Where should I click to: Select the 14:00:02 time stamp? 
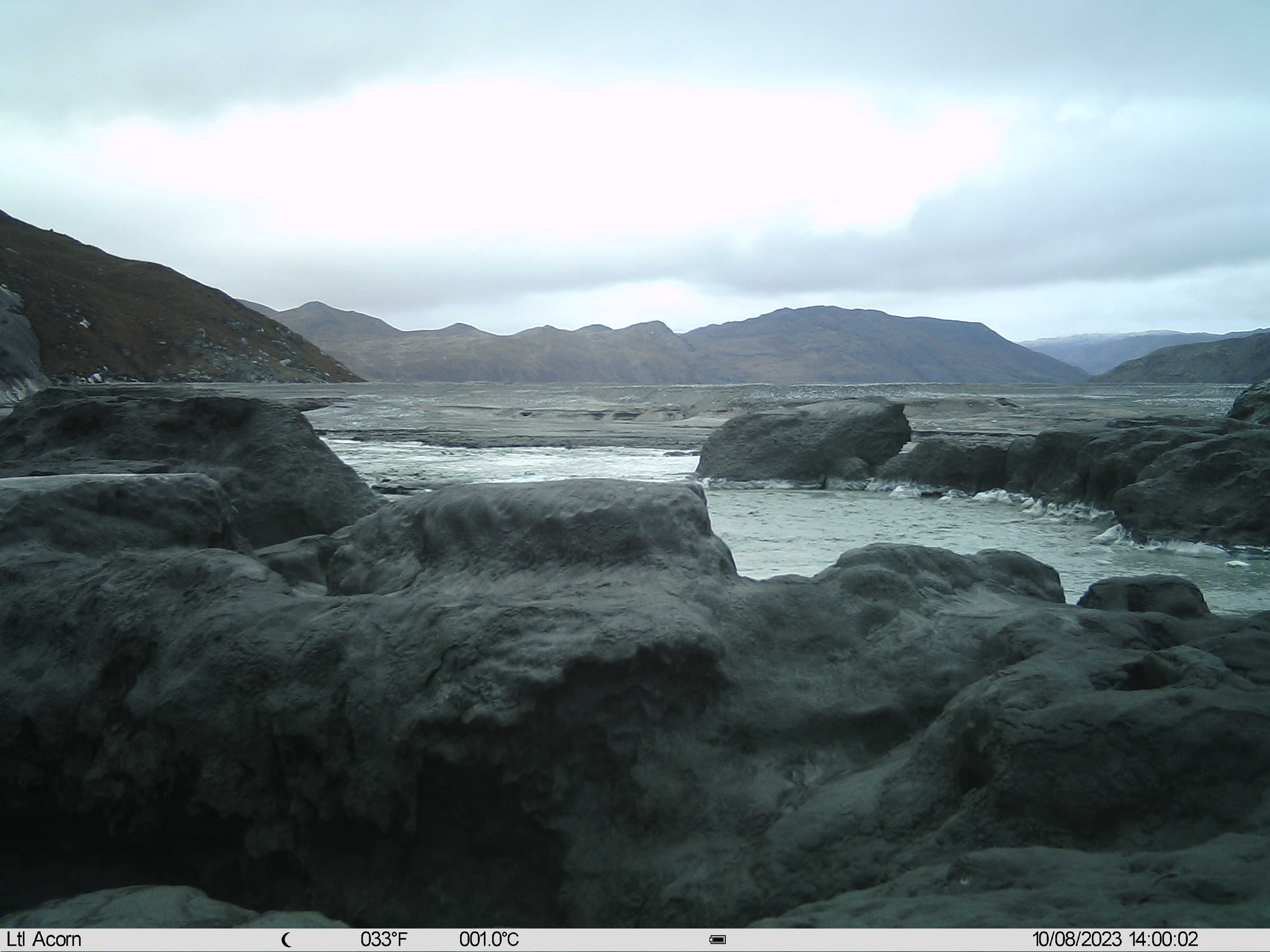(1164, 940)
